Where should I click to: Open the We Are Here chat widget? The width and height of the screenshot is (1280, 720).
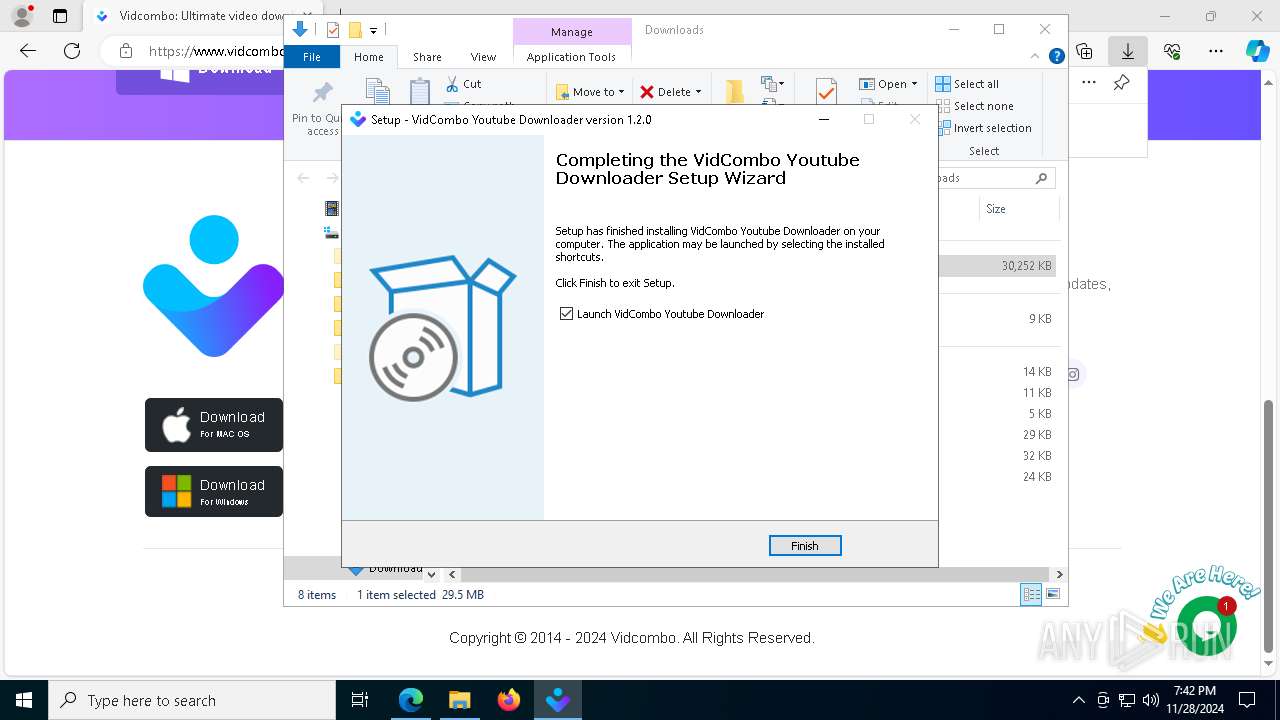pyautogui.click(x=1207, y=625)
